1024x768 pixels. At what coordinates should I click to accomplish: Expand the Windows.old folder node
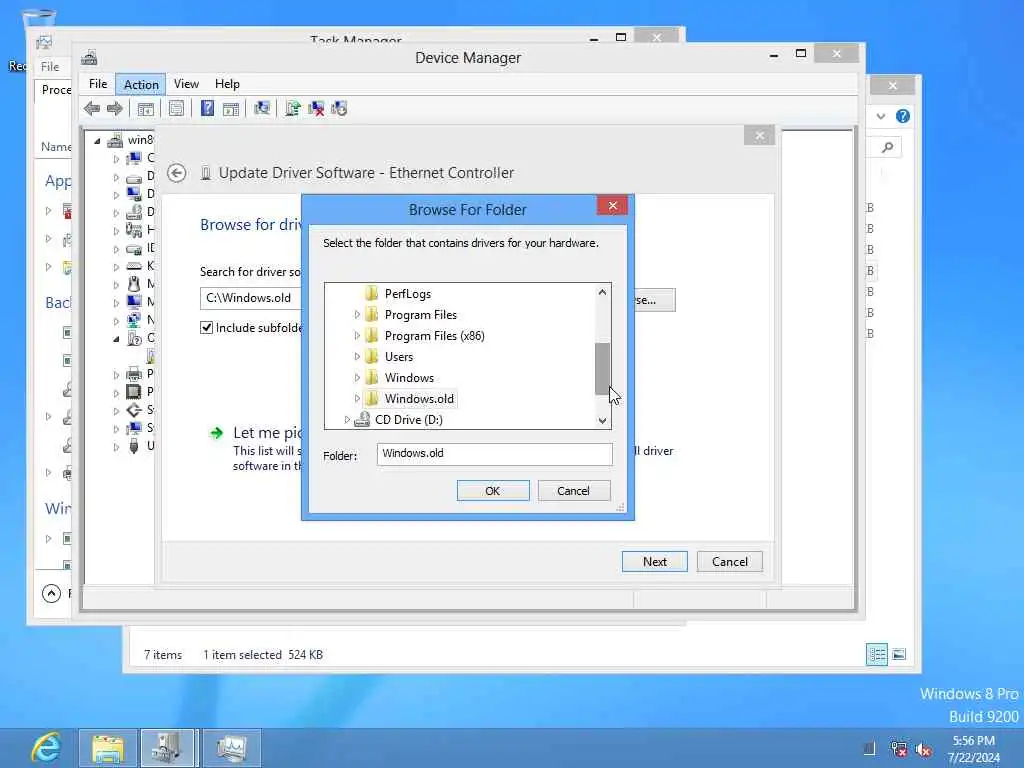click(357, 398)
